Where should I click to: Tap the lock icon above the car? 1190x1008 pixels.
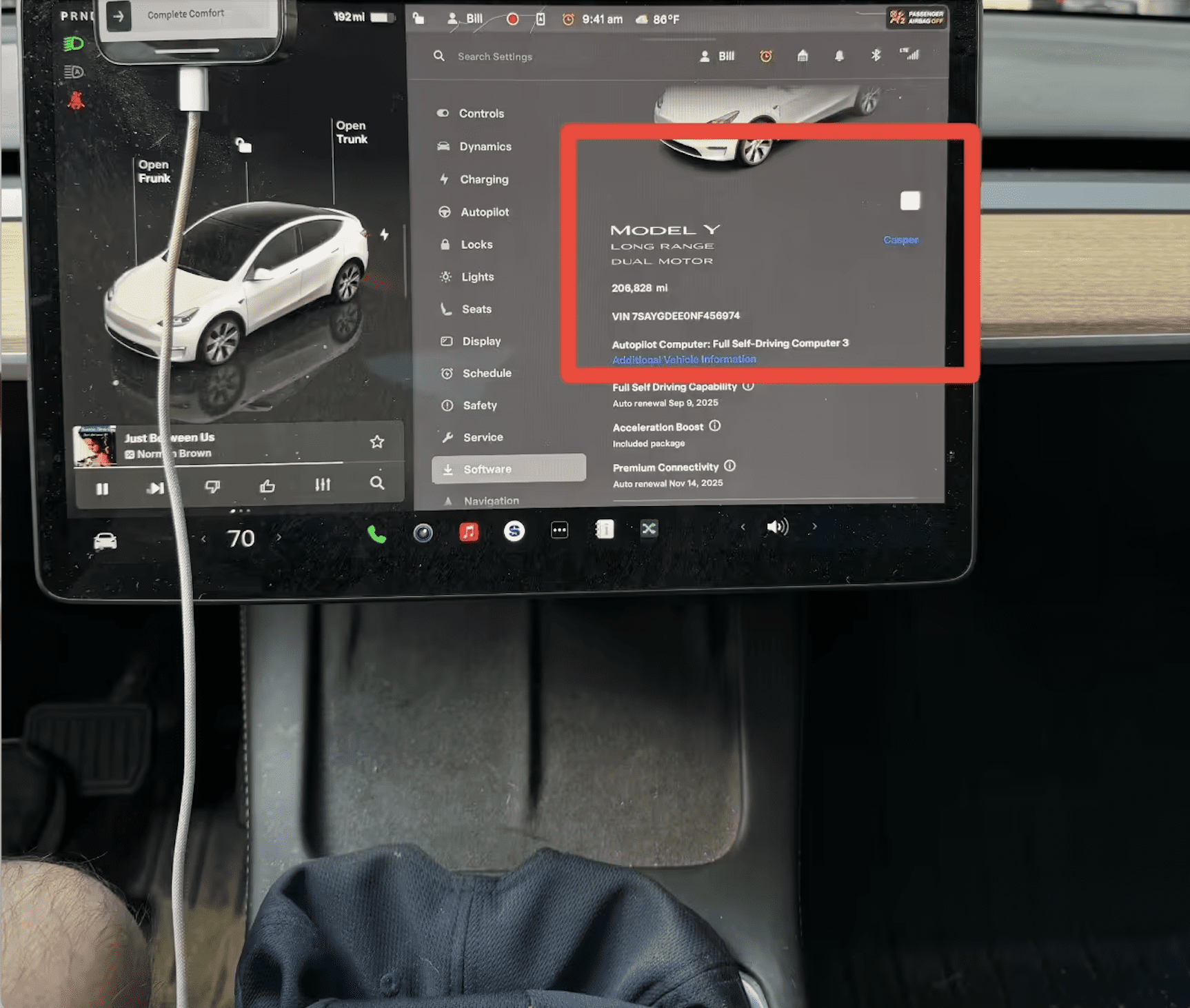(x=243, y=145)
